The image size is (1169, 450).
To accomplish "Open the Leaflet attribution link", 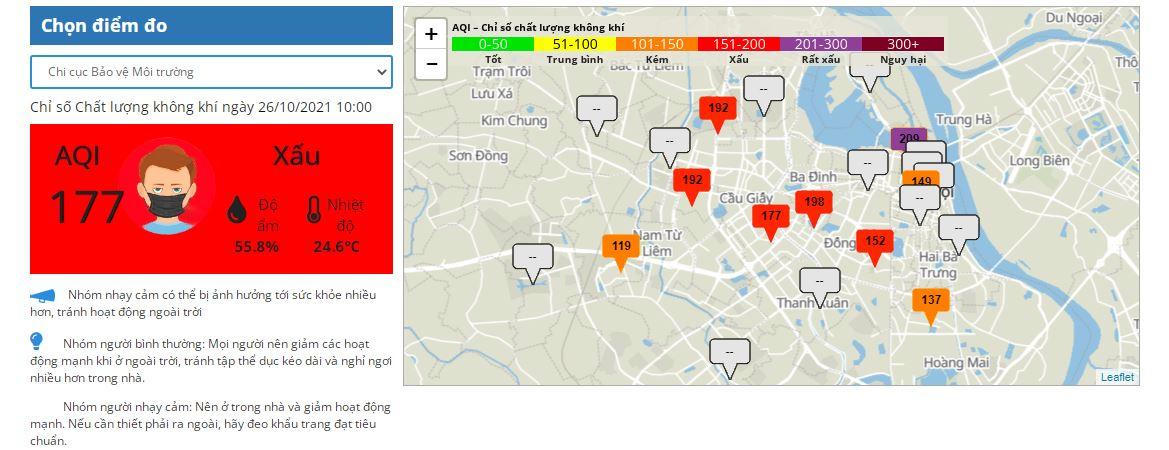I will [1117, 377].
